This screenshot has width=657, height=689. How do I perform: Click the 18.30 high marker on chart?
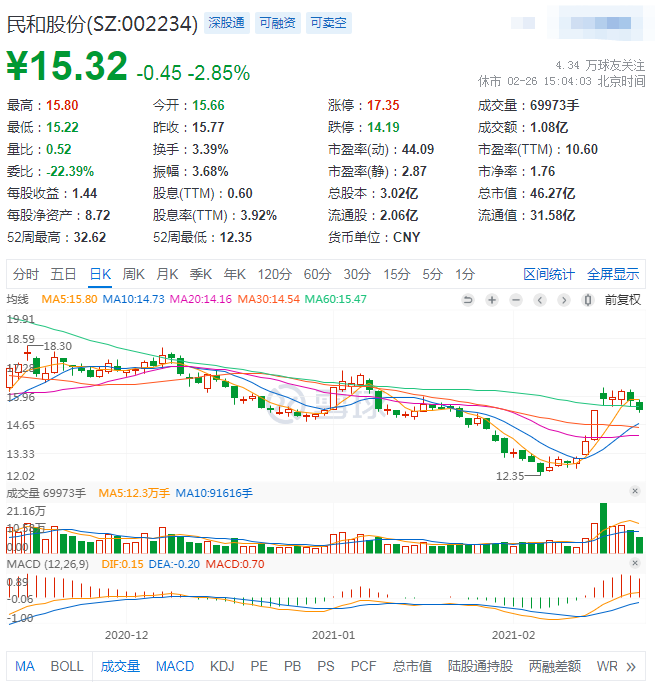[x=58, y=346]
